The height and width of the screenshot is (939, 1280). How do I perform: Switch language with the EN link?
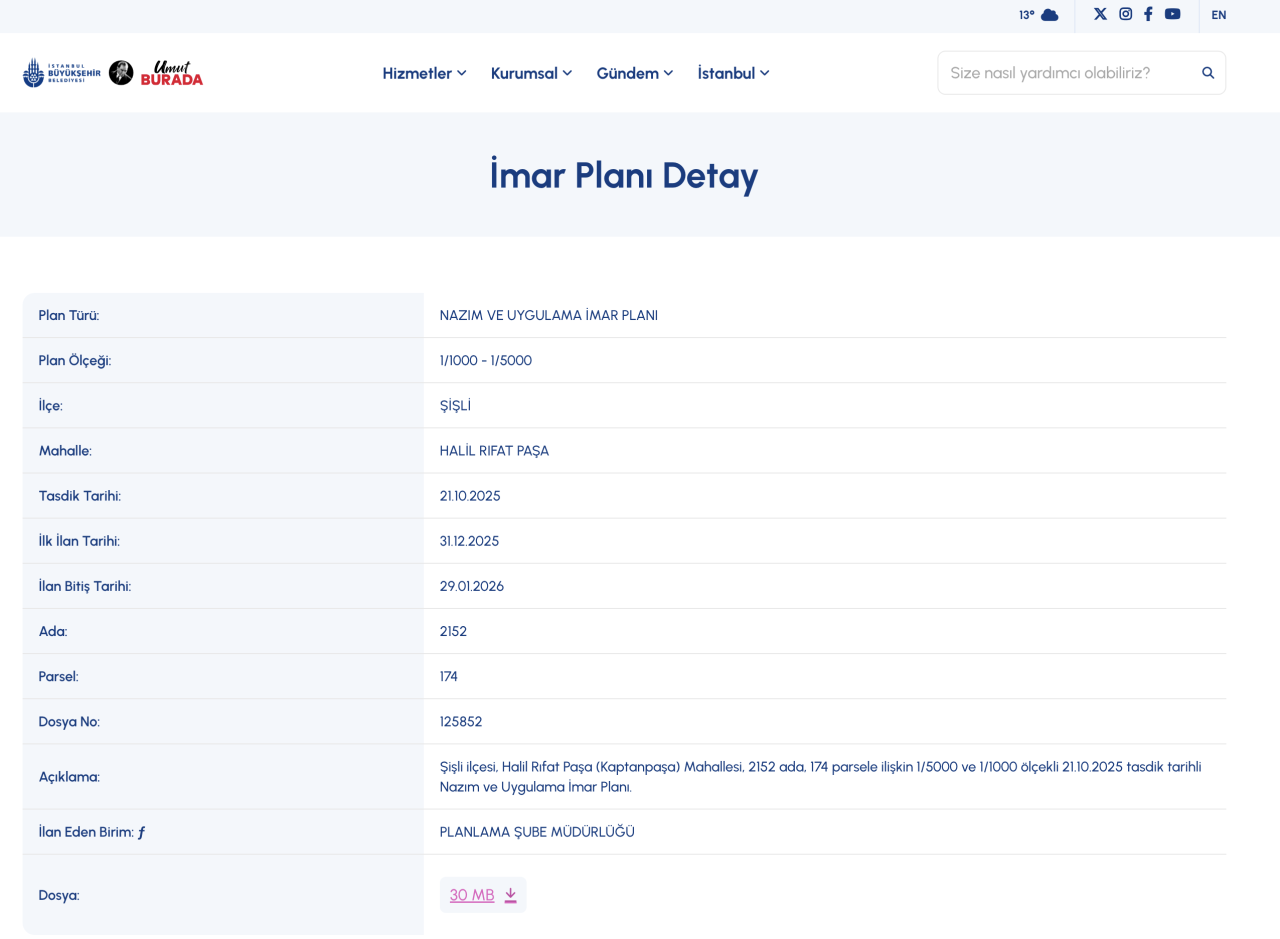1218,15
